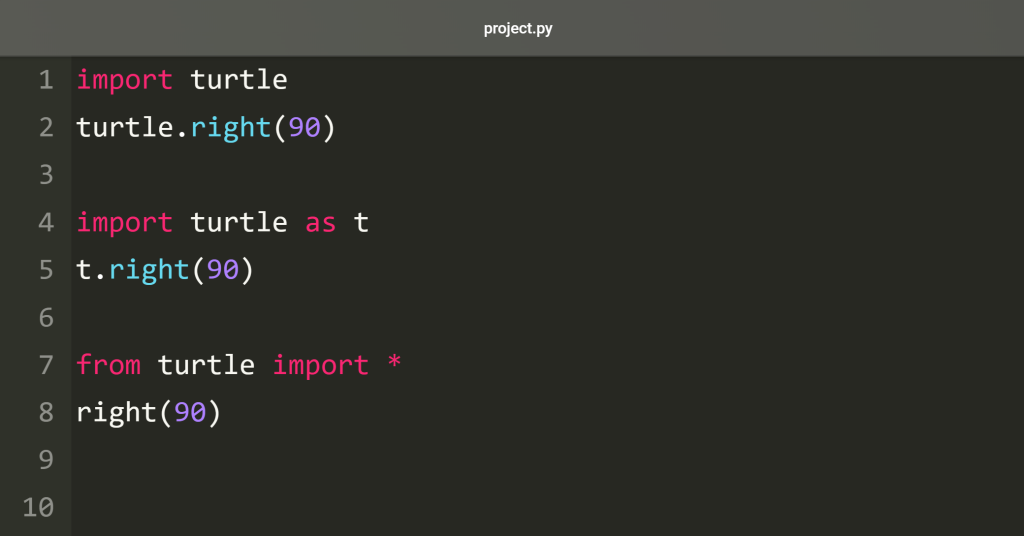
Task: Place cursor on 'import' keyword on line 1
Action: click(x=125, y=80)
